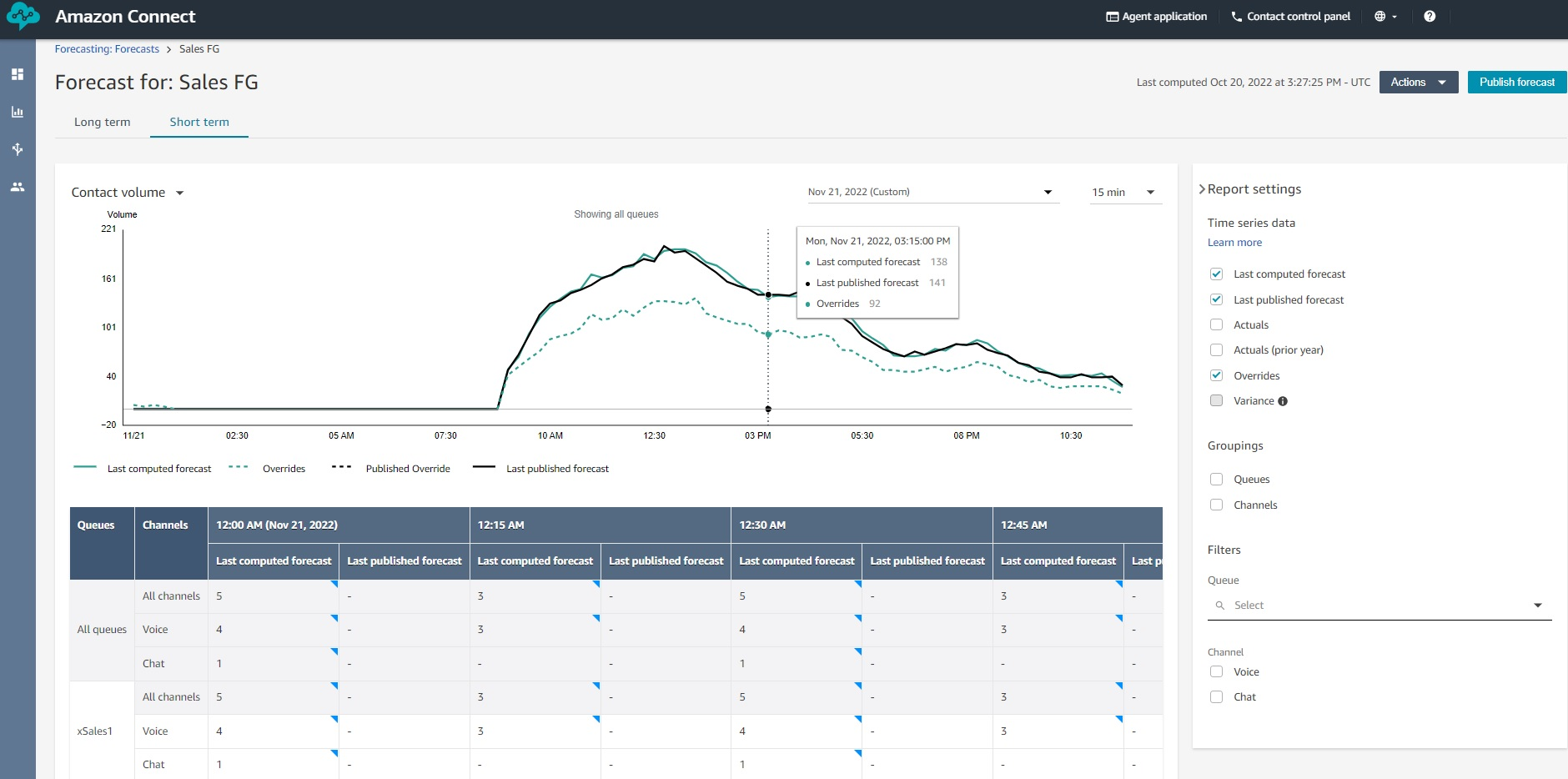Click the Sales FG breadcrumb text
The height and width of the screenshot is (779, 1568).
199,49
